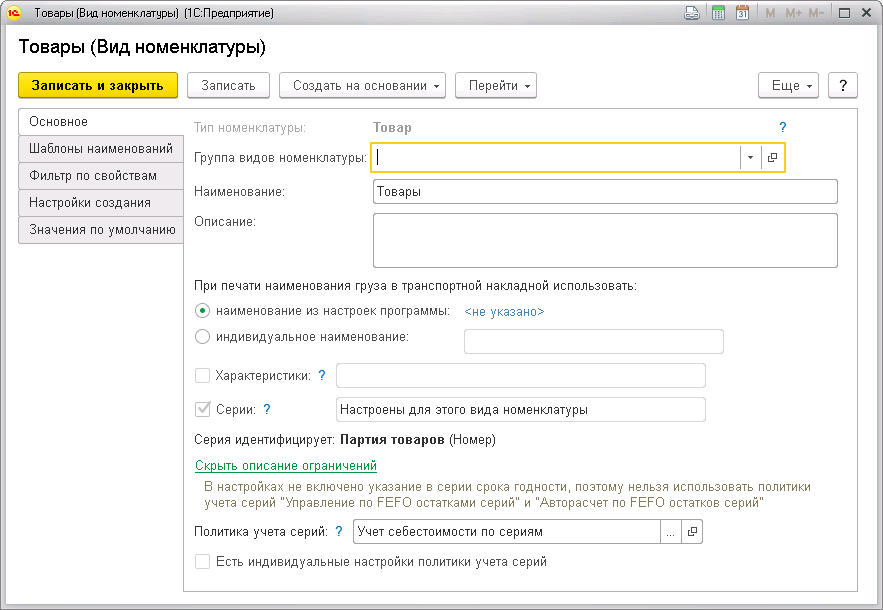This screenshot has height=610, width=883.
Task: Click the Скрыть описание ограничений link
Action: [x=286, y=466]
